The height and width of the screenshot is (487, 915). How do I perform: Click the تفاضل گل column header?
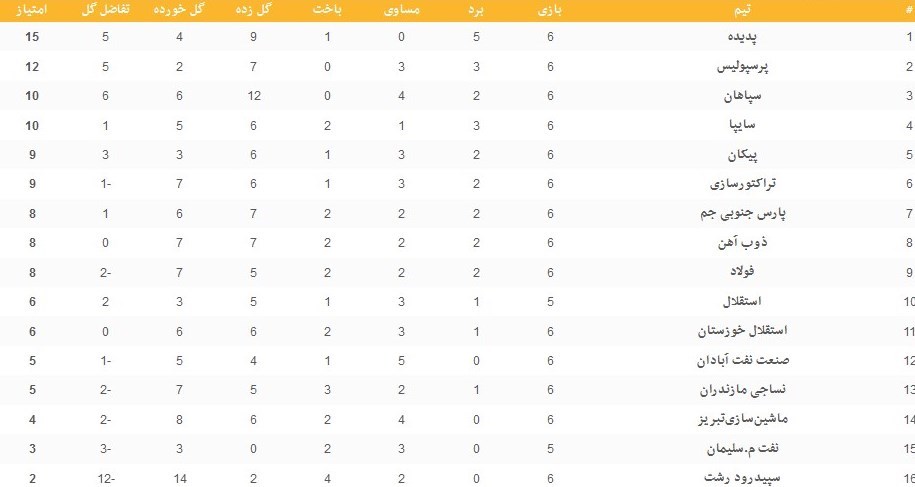104,10
